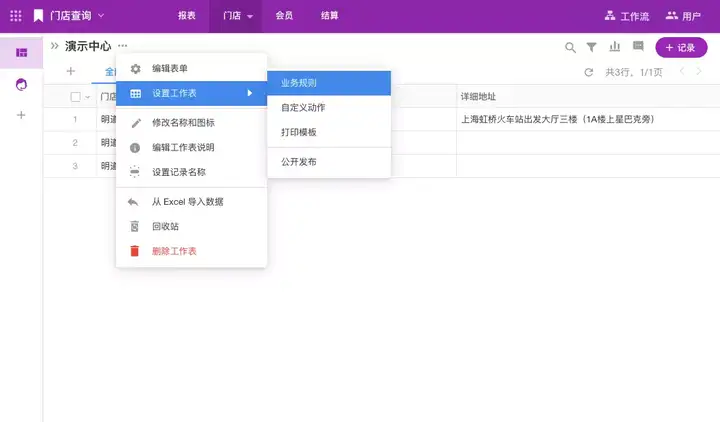Open the app grid launcher icon
Viewport: 720px width, 422px height.
click(16, 16)
